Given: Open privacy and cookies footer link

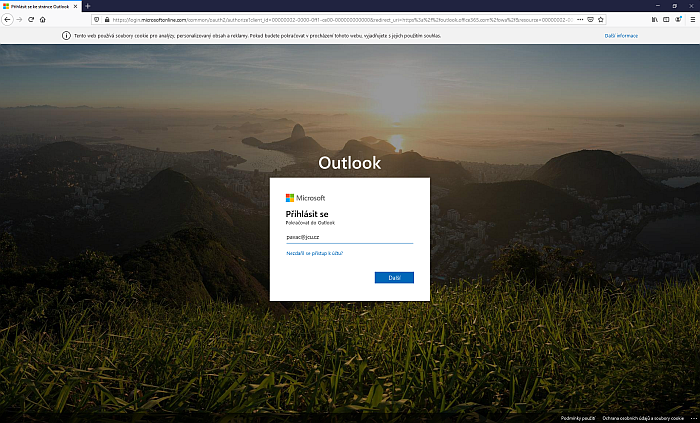Looking at the screenshot, I should tap(643, 418).
